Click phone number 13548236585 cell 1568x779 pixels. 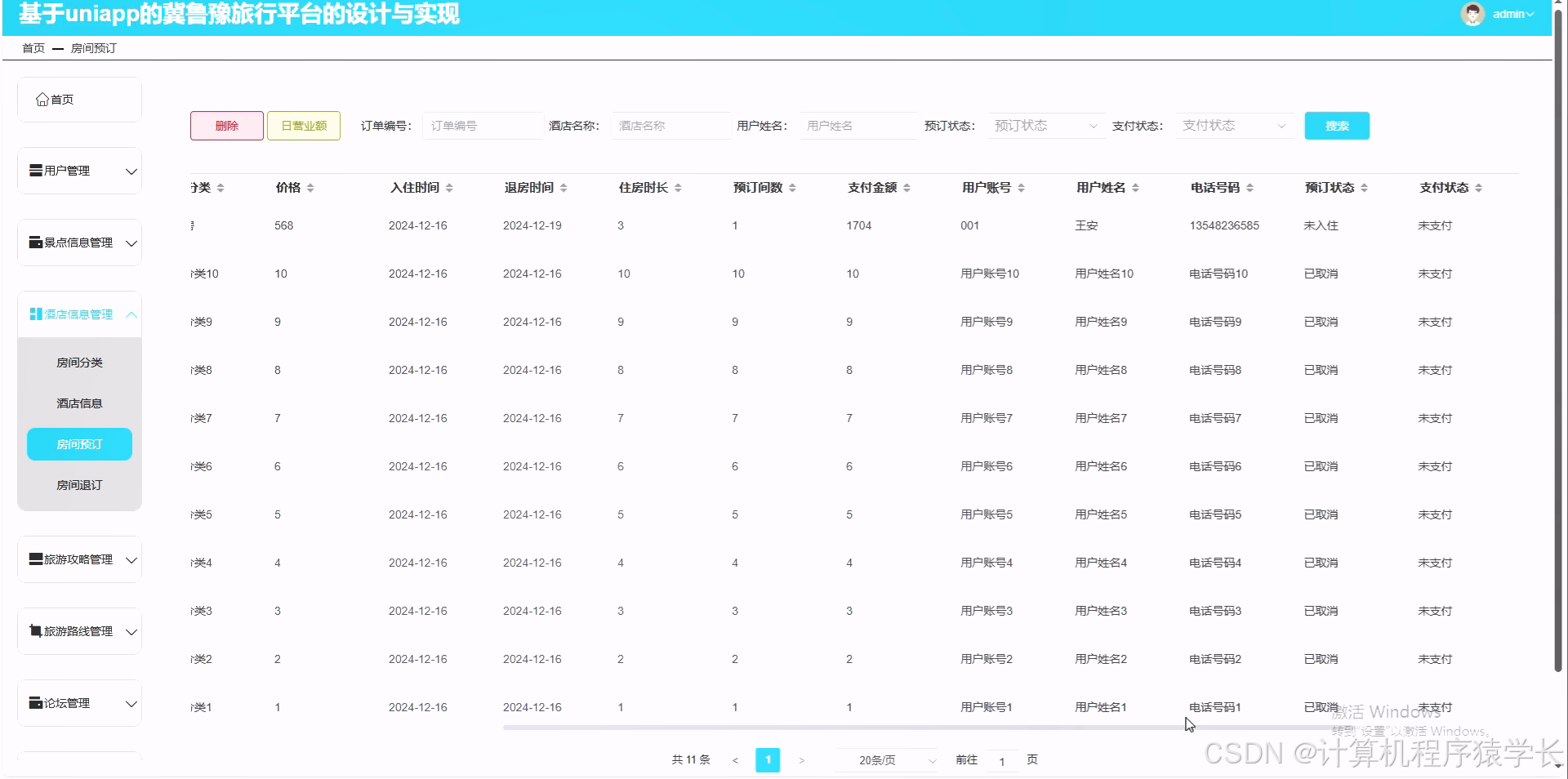(1224, 225)
